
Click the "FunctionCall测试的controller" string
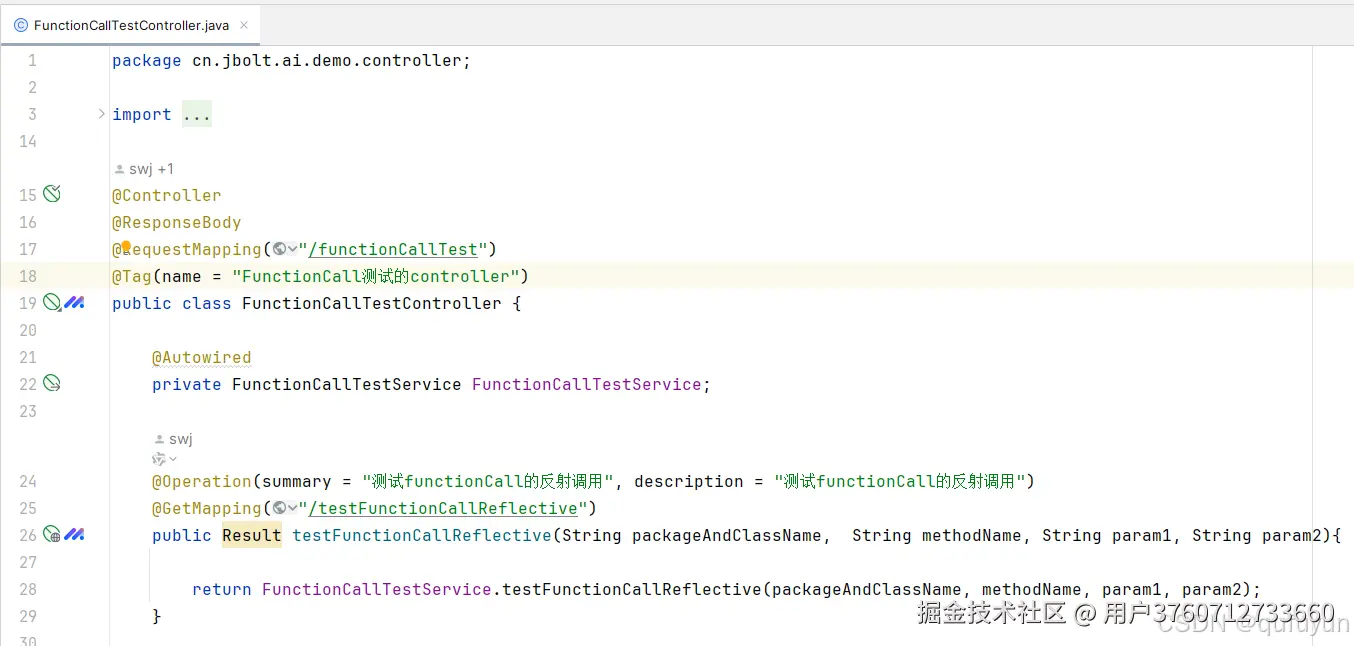coord(375,276)
